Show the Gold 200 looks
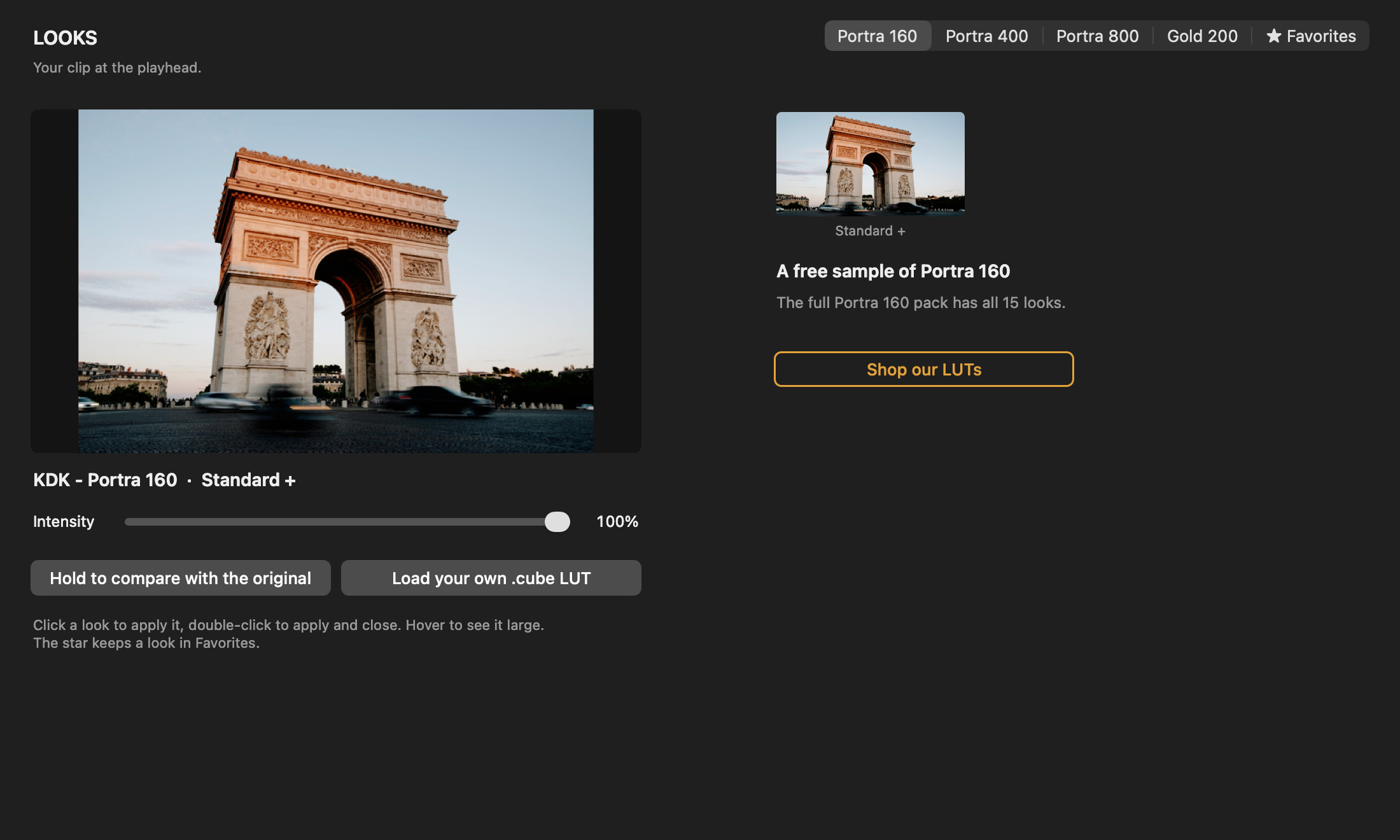This screenshot has height=840, width=1400. pyautogui.click(x=1202, y=36)
